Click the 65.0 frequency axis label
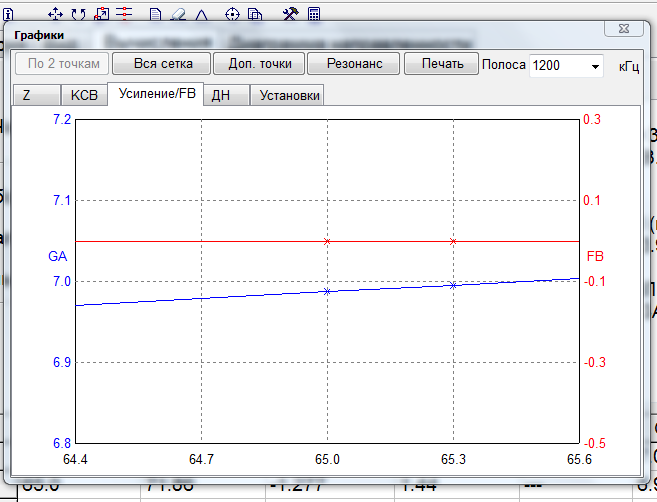Image resolution: width=657 pixels, height=502 pixels. [327, 459]
